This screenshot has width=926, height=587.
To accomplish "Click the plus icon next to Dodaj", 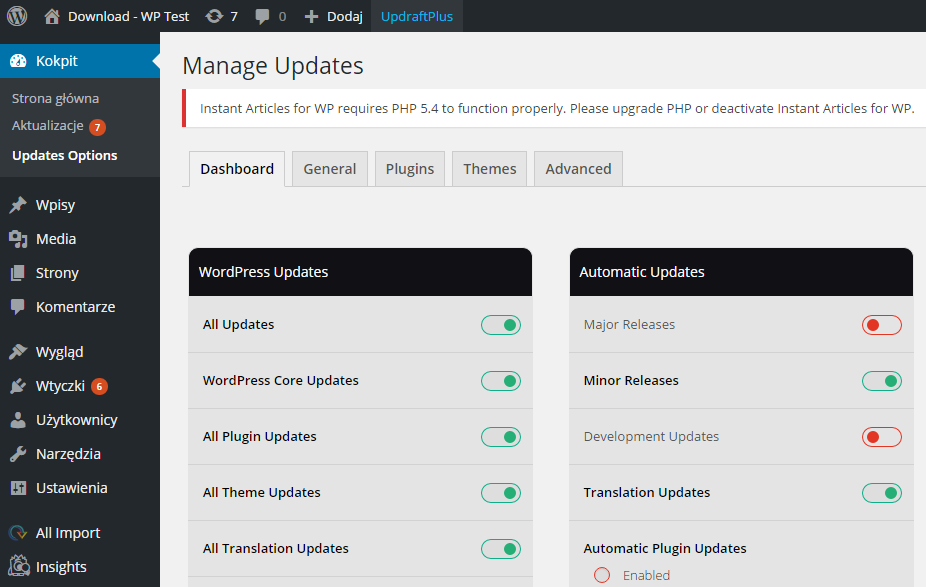I will coord(311,17).
